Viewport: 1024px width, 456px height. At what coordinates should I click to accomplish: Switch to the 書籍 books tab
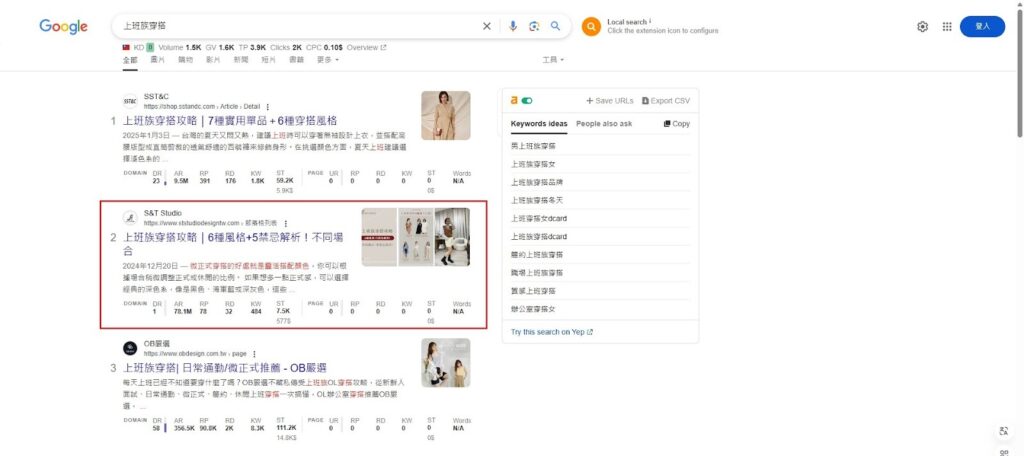pyautogui.click(x=296, y=59)
